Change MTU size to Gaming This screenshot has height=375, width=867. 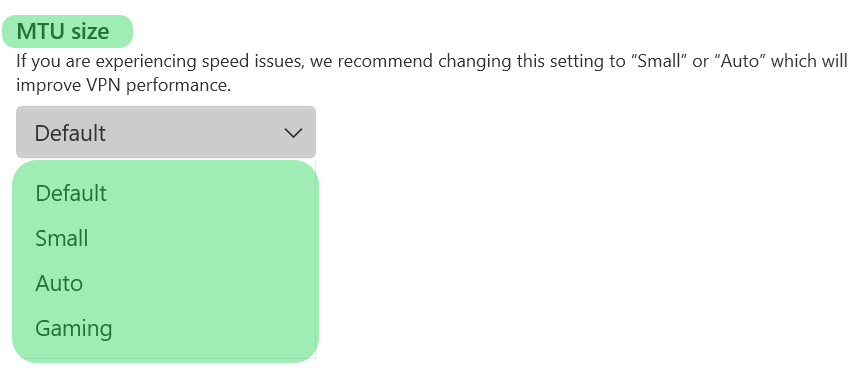[x=165, y=329]
